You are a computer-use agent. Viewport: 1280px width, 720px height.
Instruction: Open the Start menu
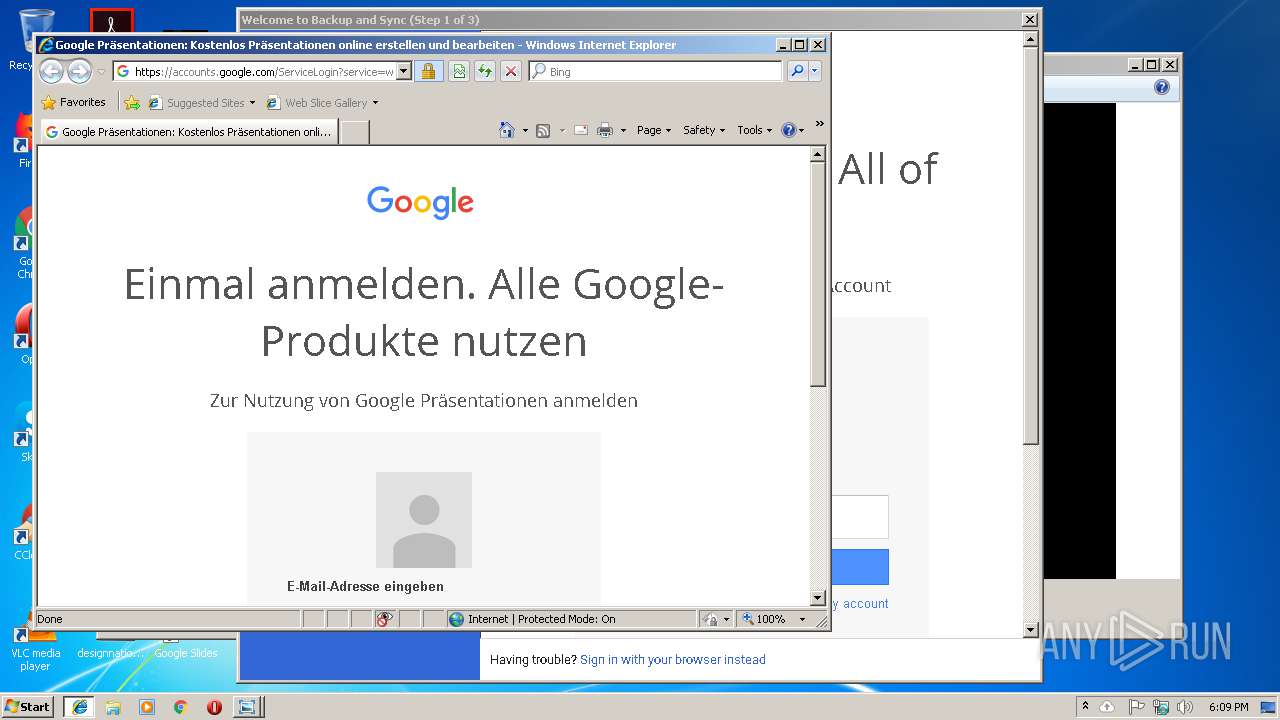pos(28,706)
